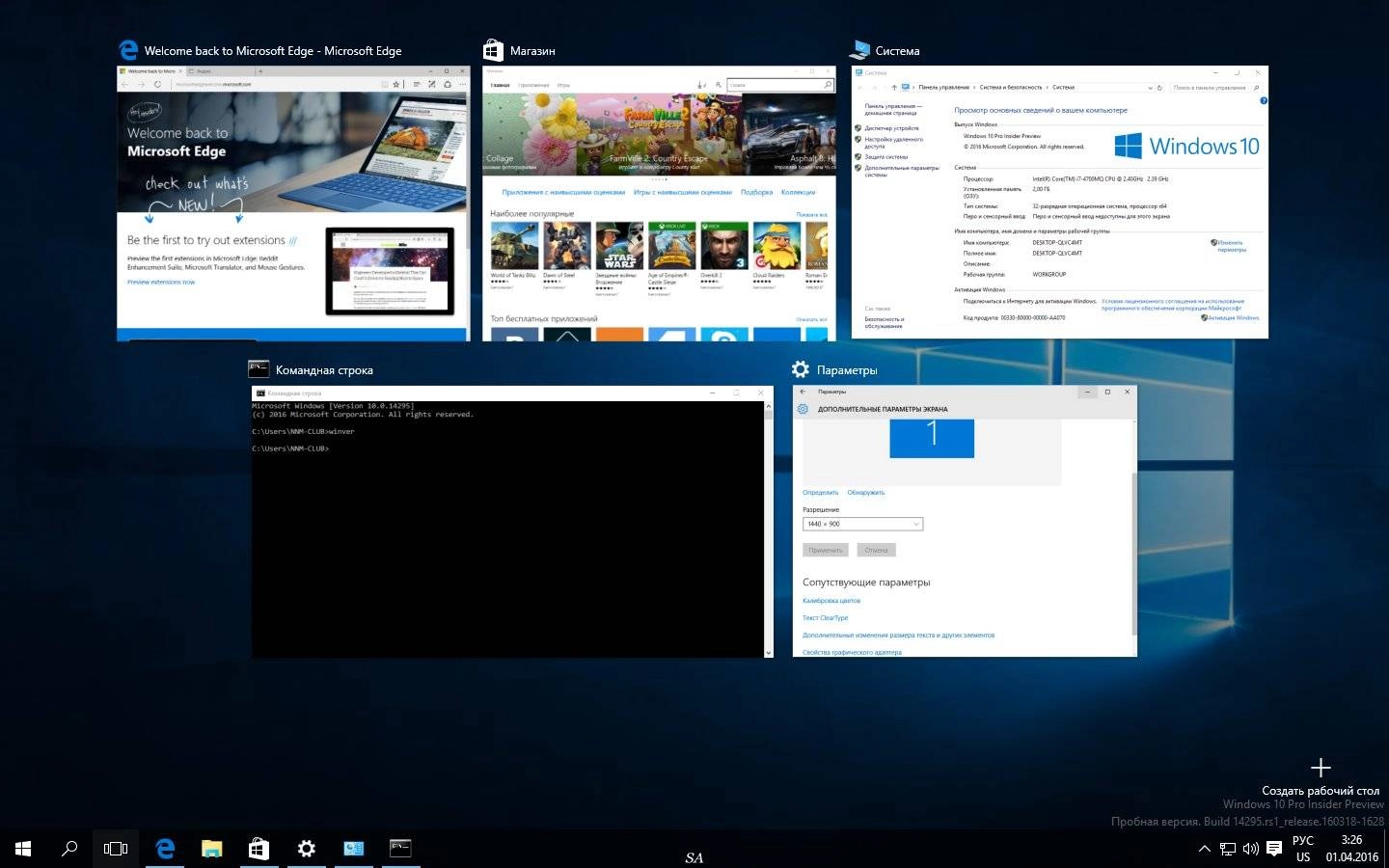Screen dimensions: 1389x868
Task: Click the Поиск в панели управления field
Action: click(x=1217, y=87)
